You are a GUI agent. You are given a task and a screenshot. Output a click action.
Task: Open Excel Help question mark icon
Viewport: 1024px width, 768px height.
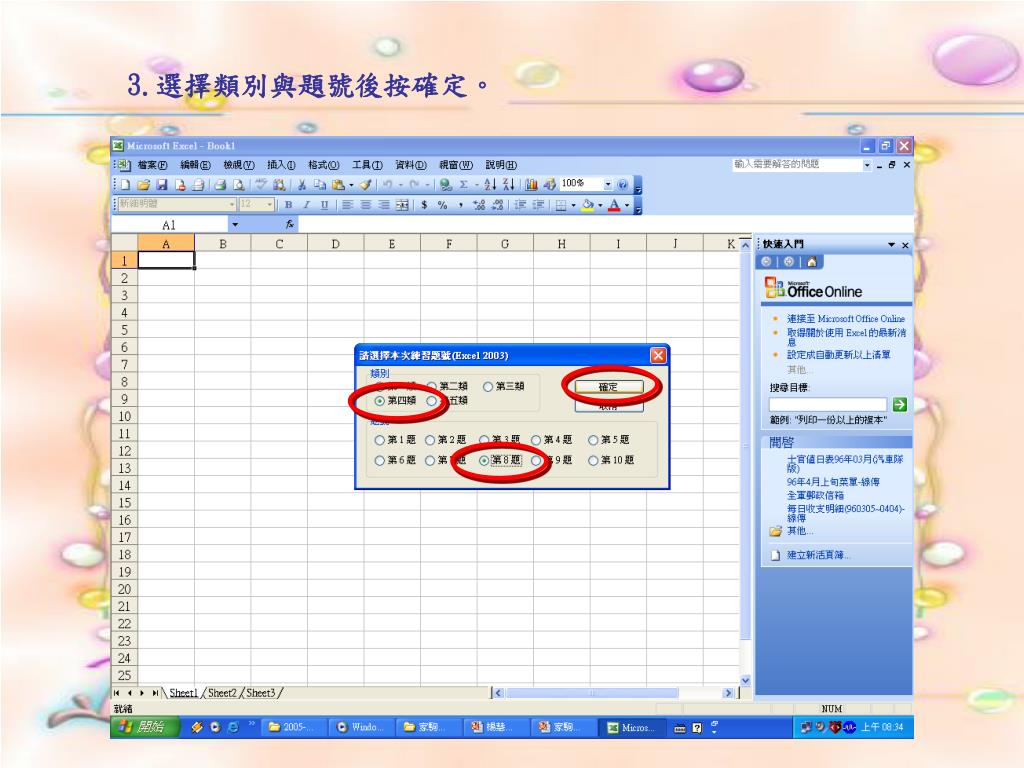click(x=622, y=185)
